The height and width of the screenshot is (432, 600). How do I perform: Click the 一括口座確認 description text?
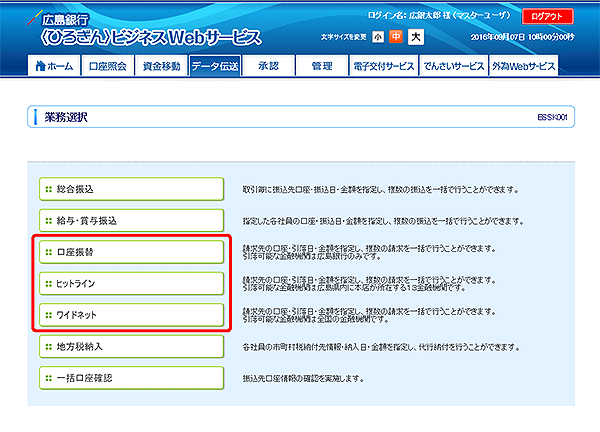click(303, 379)
